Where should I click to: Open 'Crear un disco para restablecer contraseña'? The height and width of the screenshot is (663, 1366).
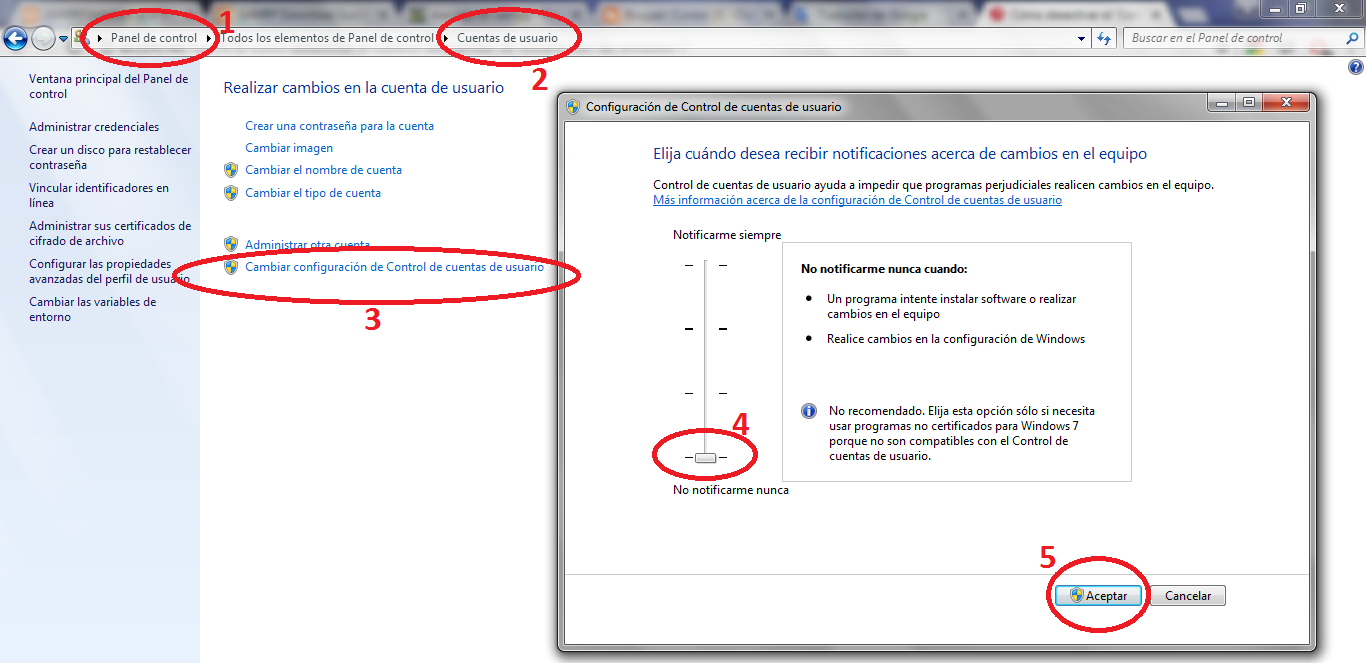[x=110, y=157]
